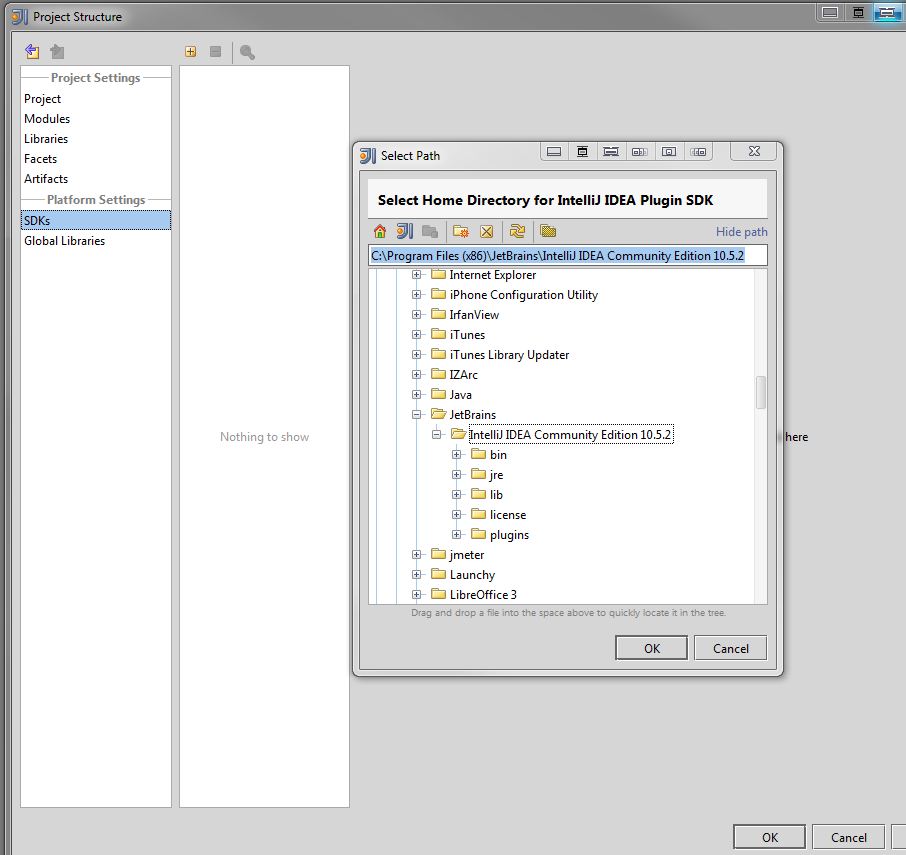Click the folder tree vertical scrollbar thumb
This screenshot has height=855, width=906.
761,392
